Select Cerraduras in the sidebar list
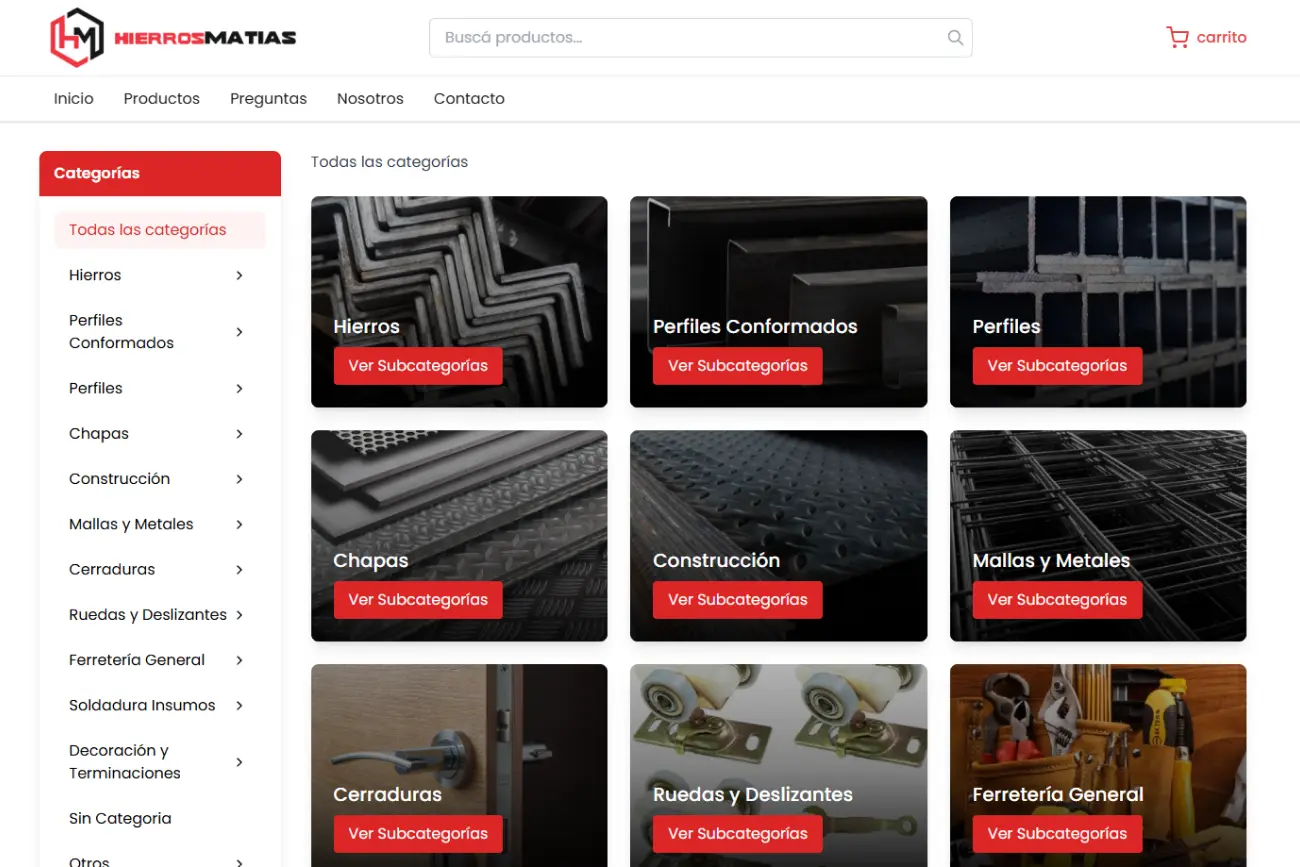 coord(112,569)
